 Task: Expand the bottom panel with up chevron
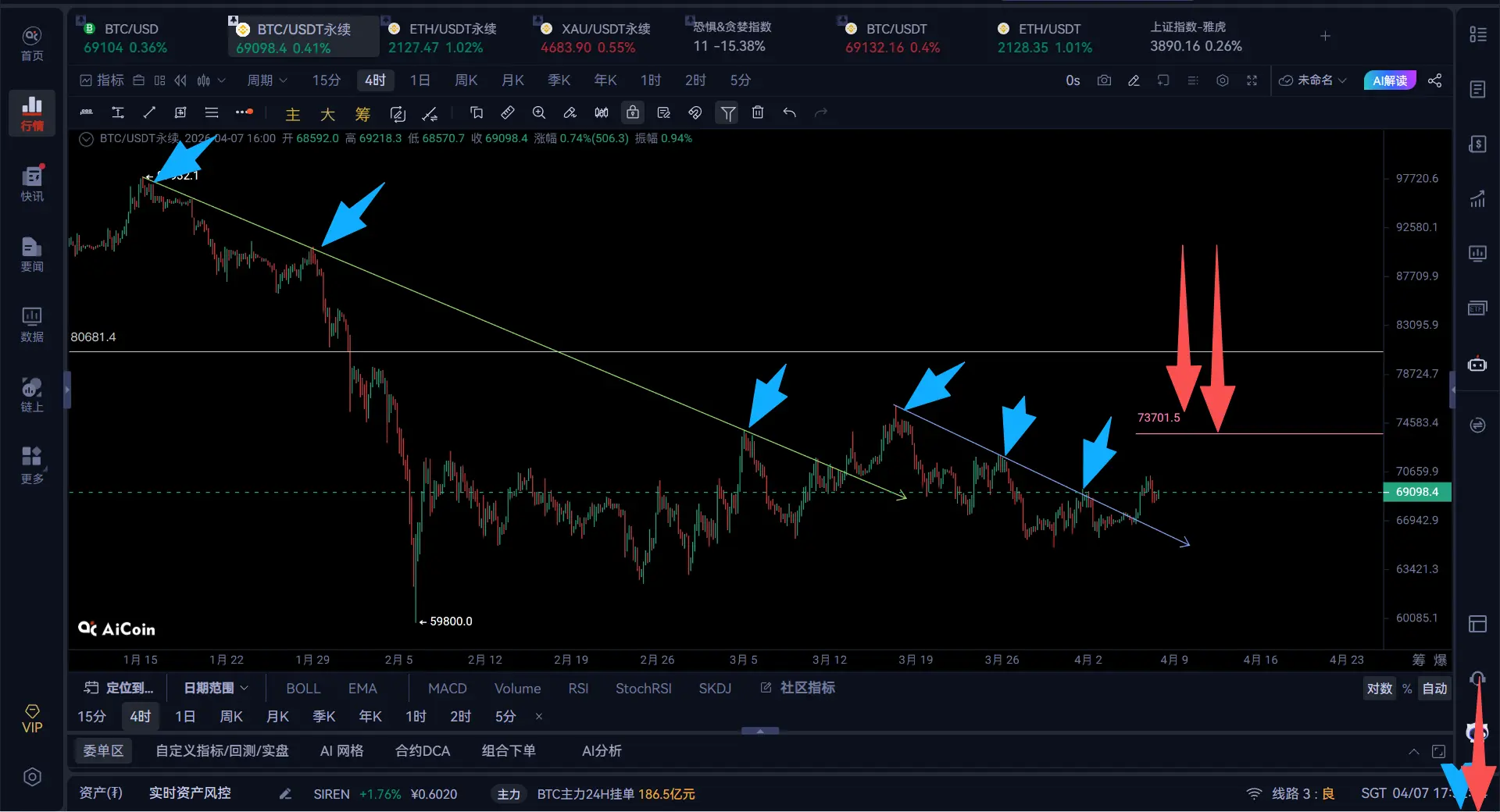pyautogui.click(x=1413, y=751)
